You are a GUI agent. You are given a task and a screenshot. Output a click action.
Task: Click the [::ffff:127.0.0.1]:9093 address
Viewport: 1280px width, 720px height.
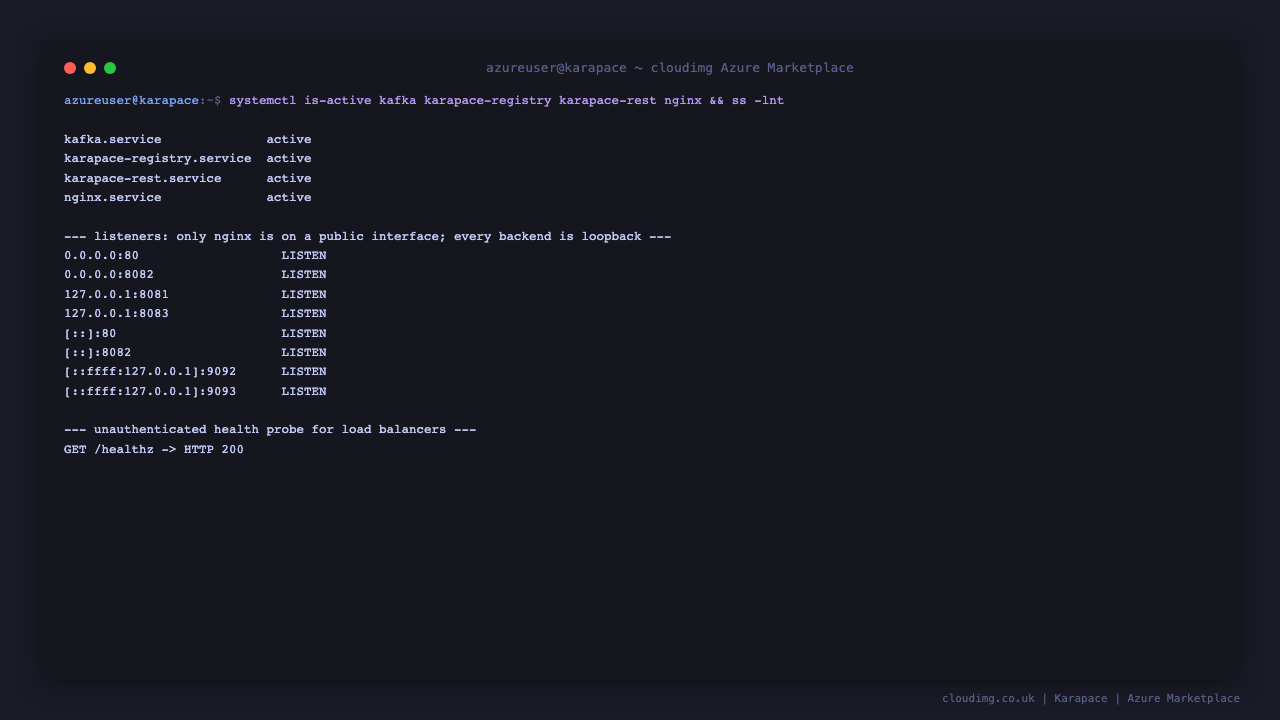click(x=150, y=392)
